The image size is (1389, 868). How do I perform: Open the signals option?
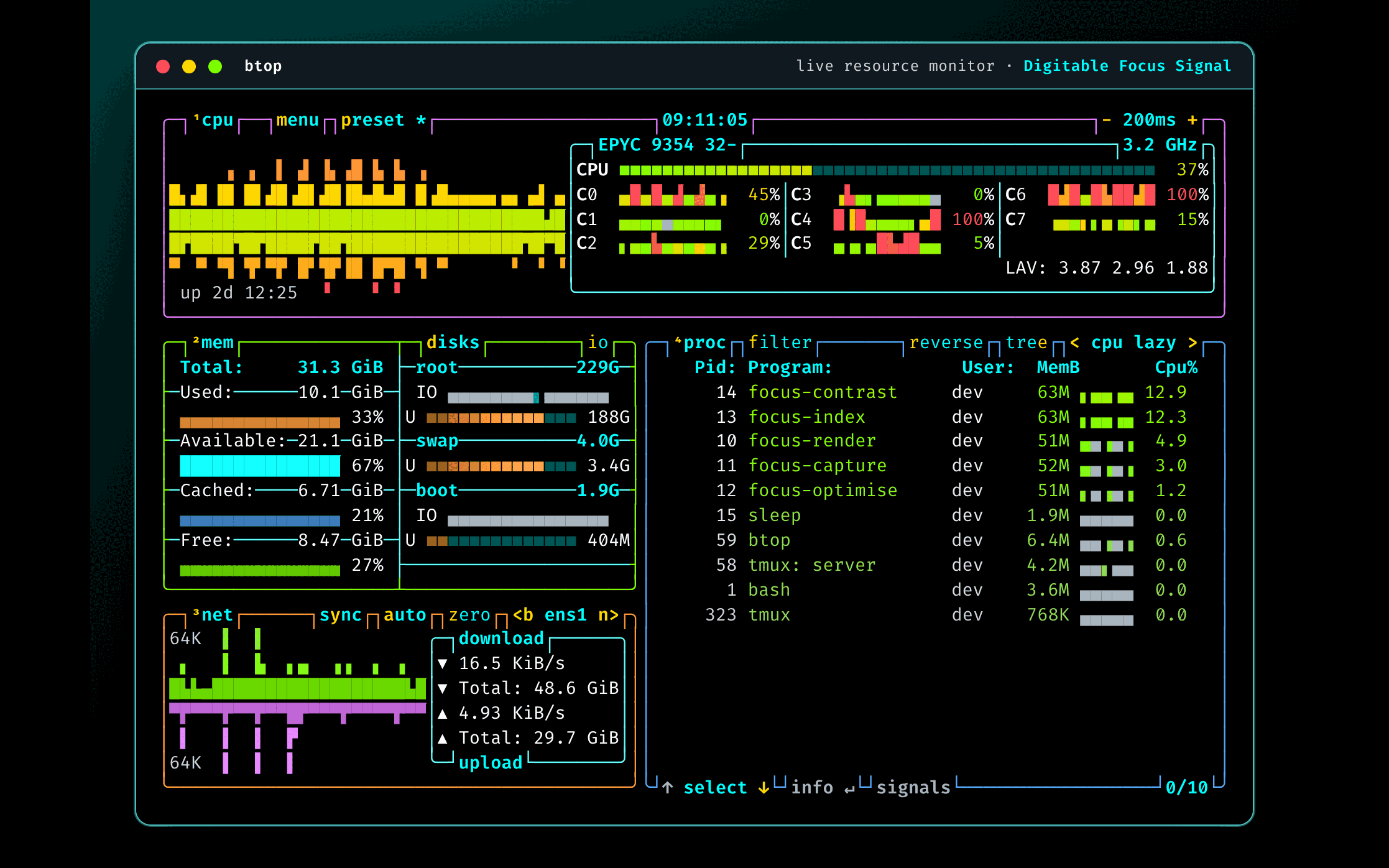point(913,788)
